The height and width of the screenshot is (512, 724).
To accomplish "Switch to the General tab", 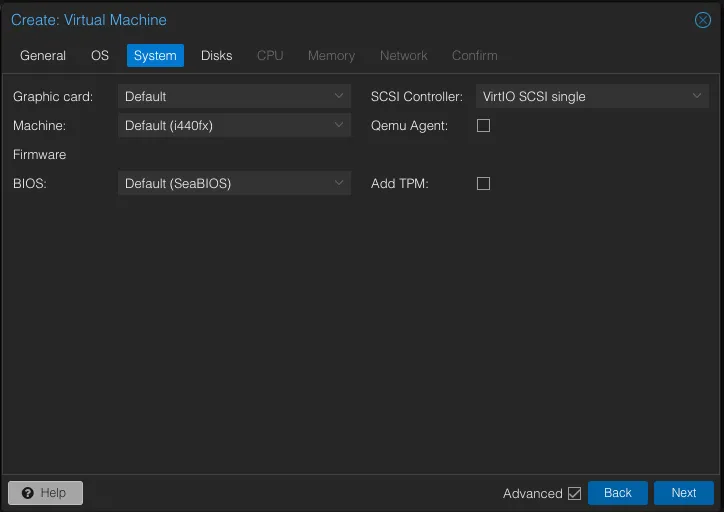I will pos(43,56).
